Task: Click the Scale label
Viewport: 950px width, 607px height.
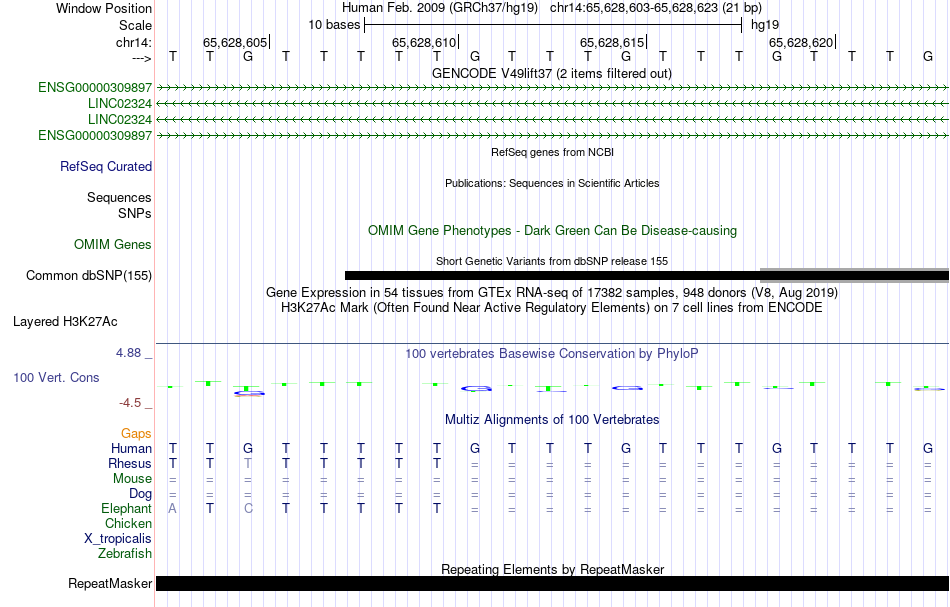Action: tap(135, 25)
